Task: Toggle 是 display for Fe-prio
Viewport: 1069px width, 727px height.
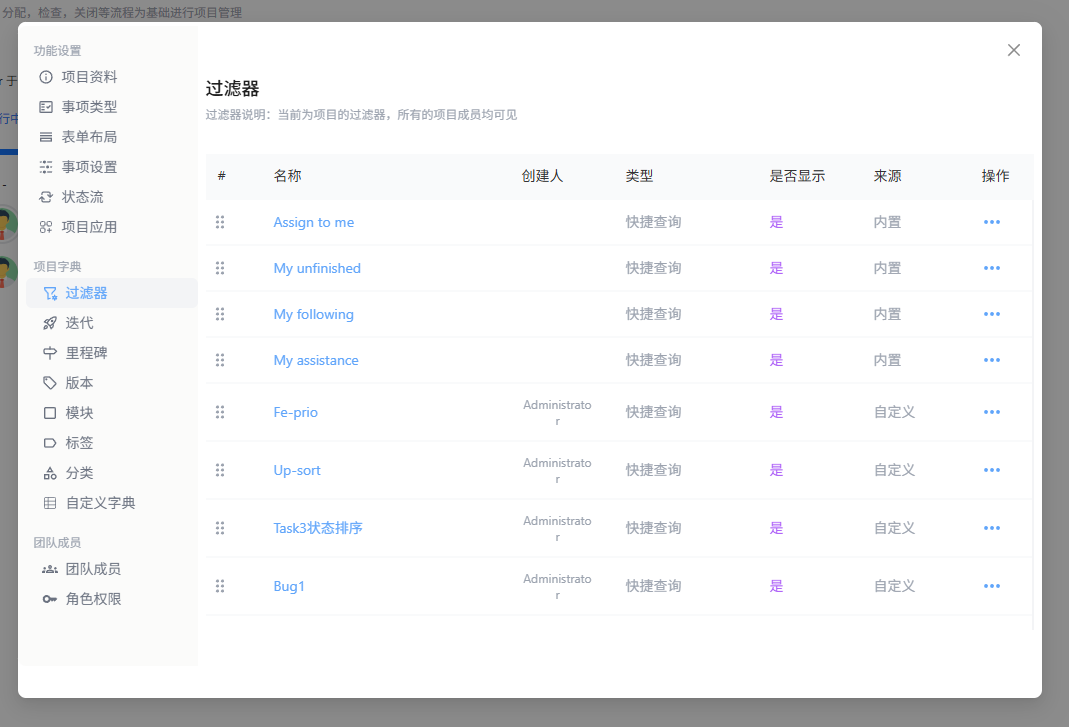Action: pos(777,412)
